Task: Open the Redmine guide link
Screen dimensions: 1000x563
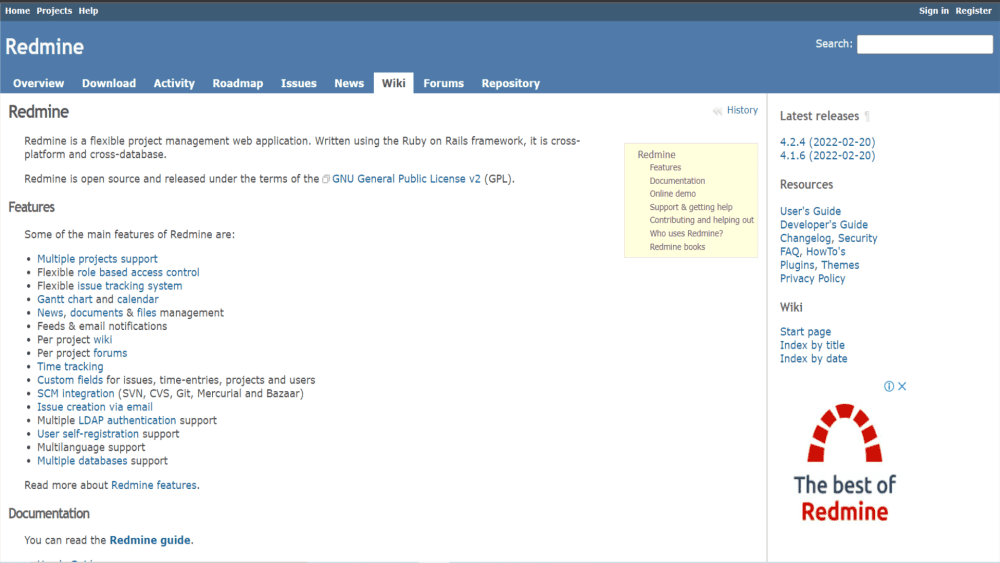Action: click(x=150, y=540)
